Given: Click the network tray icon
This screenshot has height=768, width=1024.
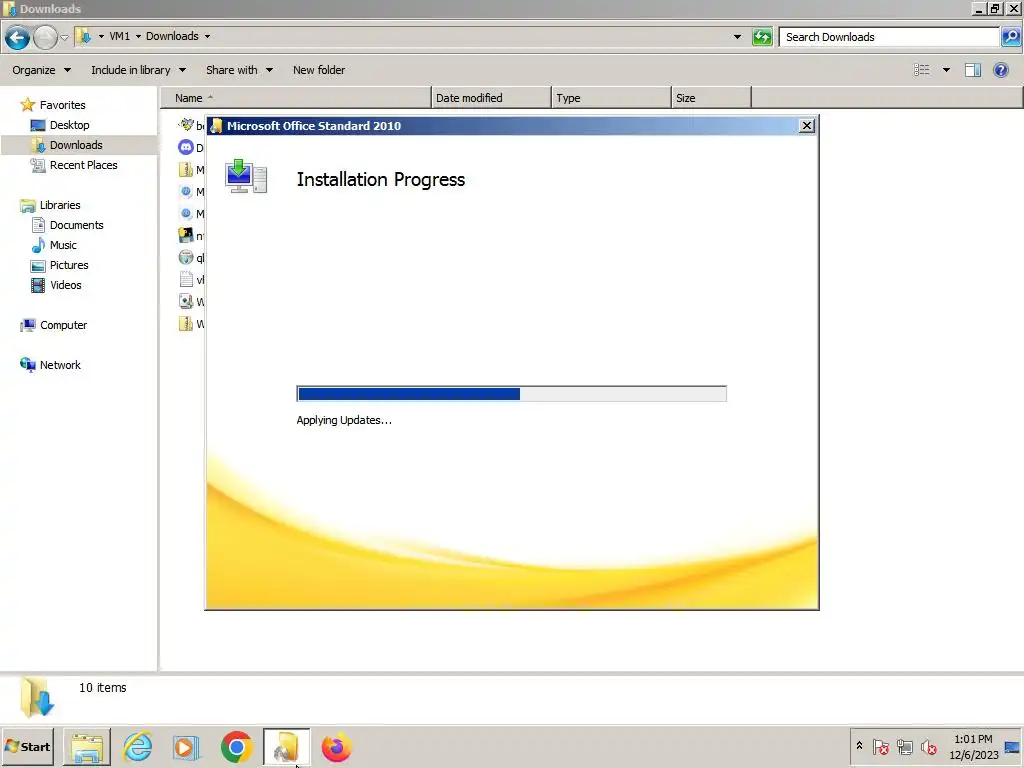Looking at the screenshot, I should [904, 746].
